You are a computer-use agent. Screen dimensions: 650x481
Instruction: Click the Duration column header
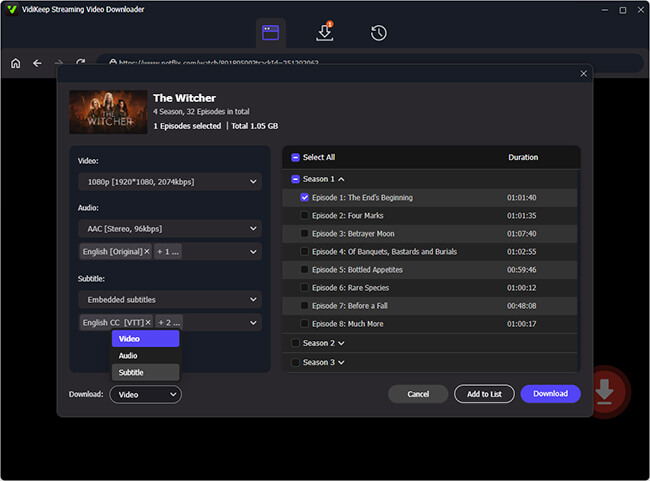(523, 157)
